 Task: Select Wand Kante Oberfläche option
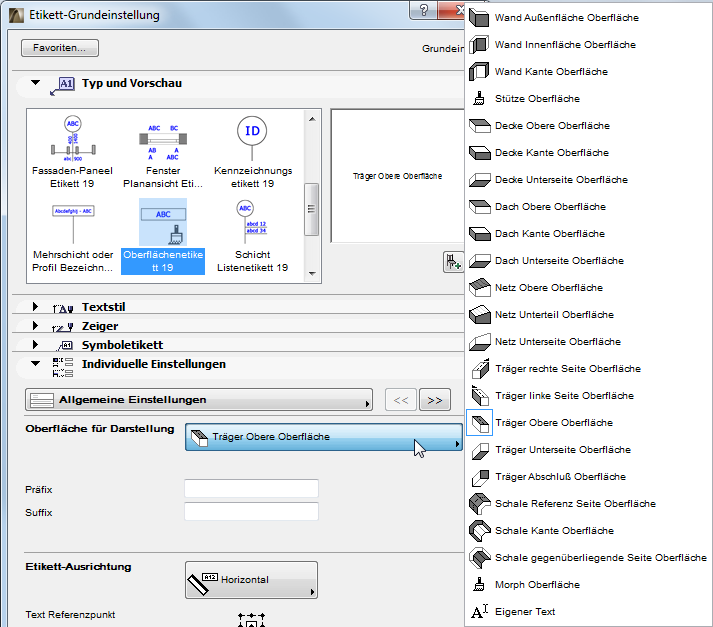588,71
